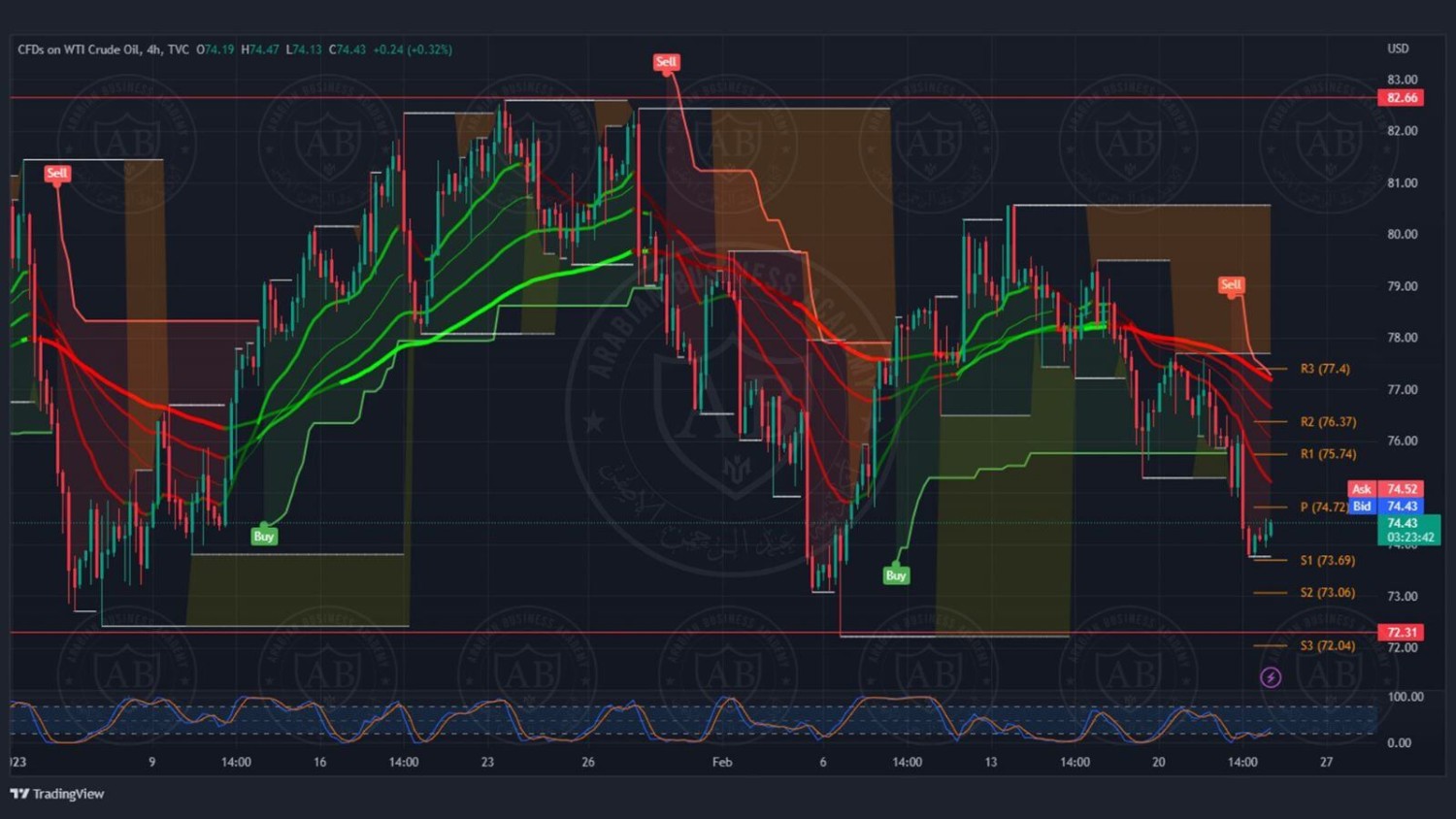Click the purple lightning bolt icon

click(1271, 677)
